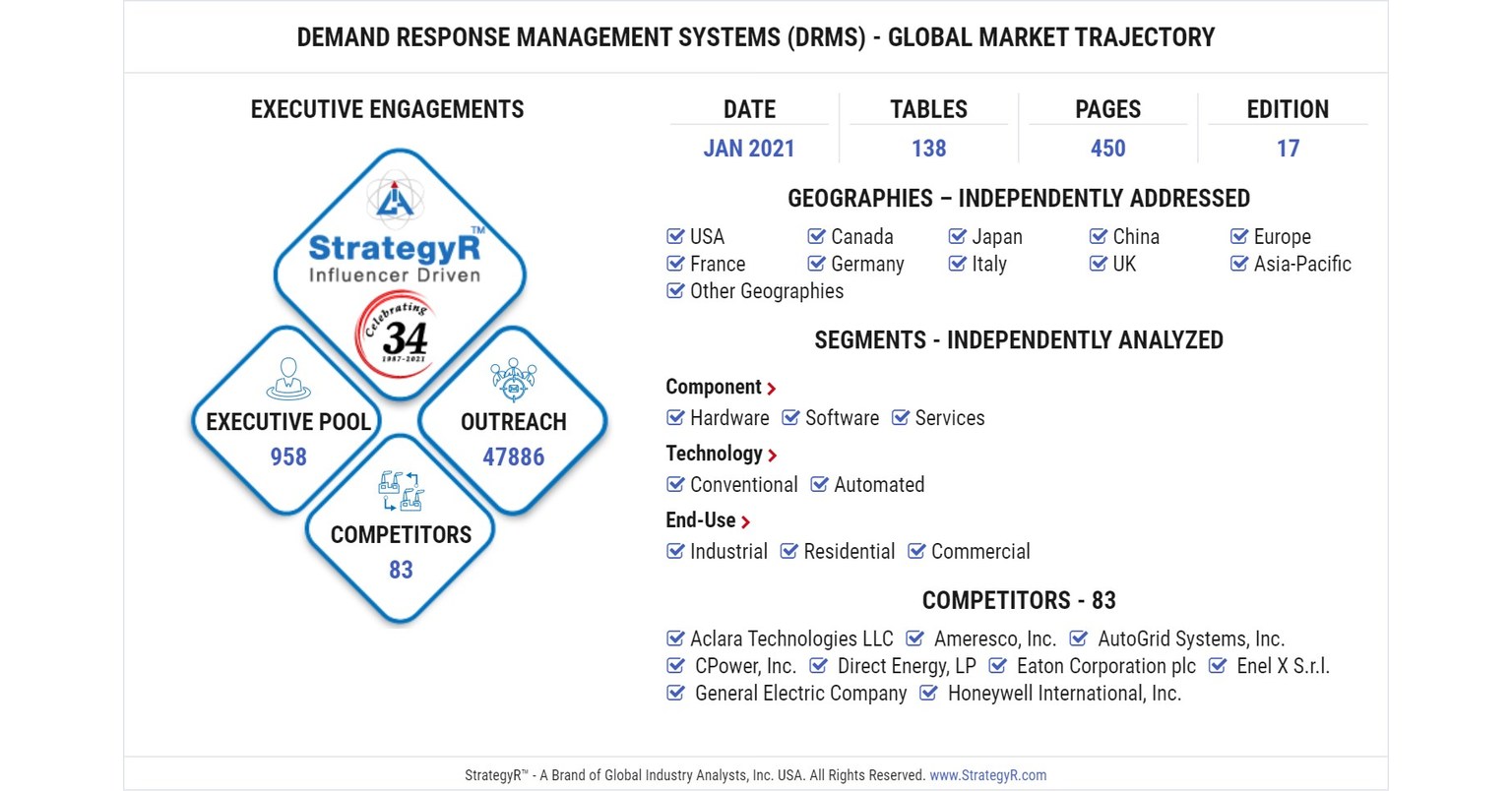This screenshot has width=1512, height=791.
Task: Click the Outreach diamond panel
Action: pyautogui.click(x=513, y=423)
